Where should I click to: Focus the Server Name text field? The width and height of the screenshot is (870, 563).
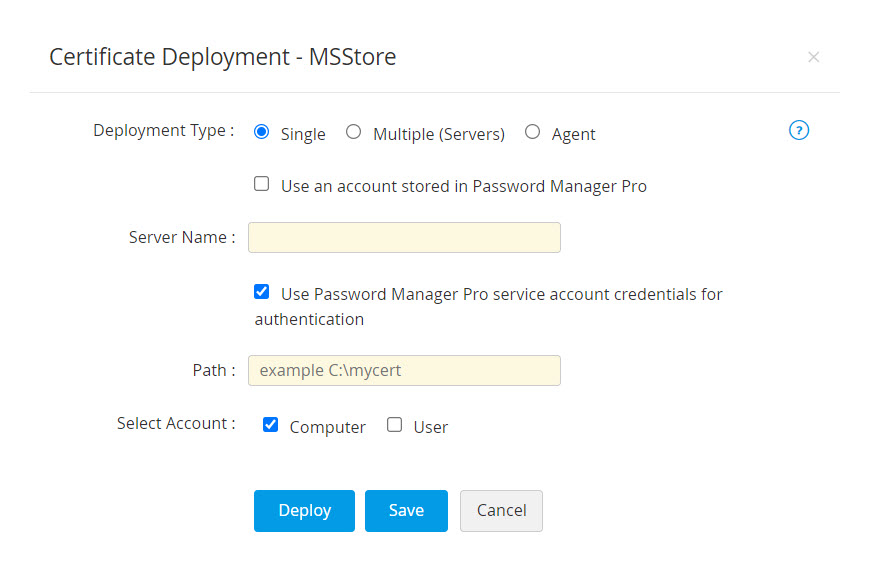tap(404, 238)
